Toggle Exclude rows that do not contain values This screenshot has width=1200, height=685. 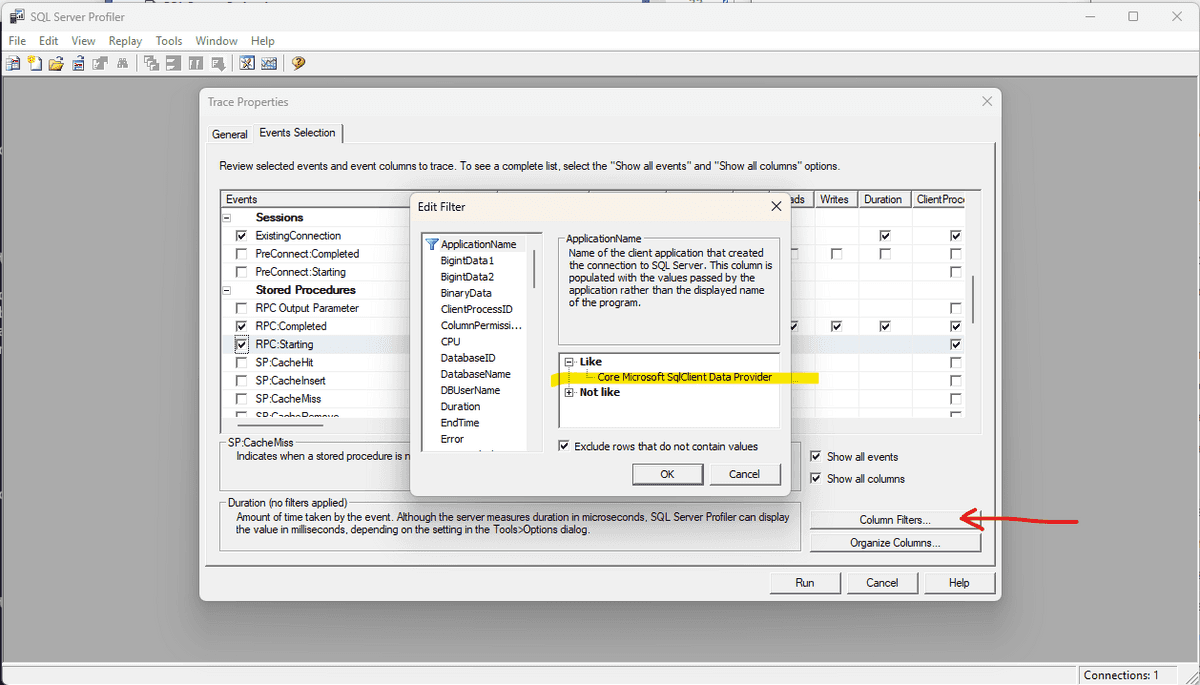(x=564, y=447)
